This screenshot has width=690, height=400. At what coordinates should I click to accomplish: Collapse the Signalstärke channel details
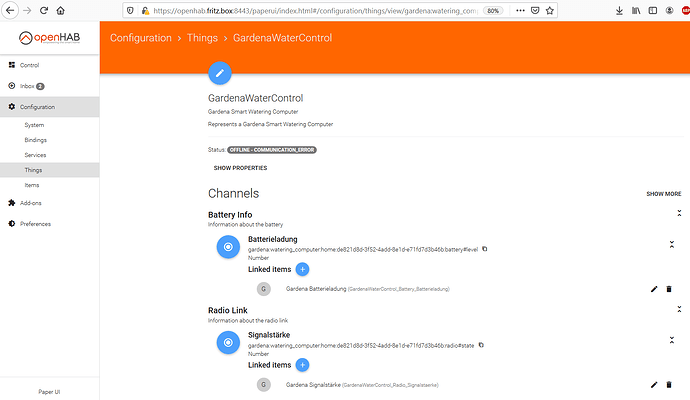pos(672,340)
